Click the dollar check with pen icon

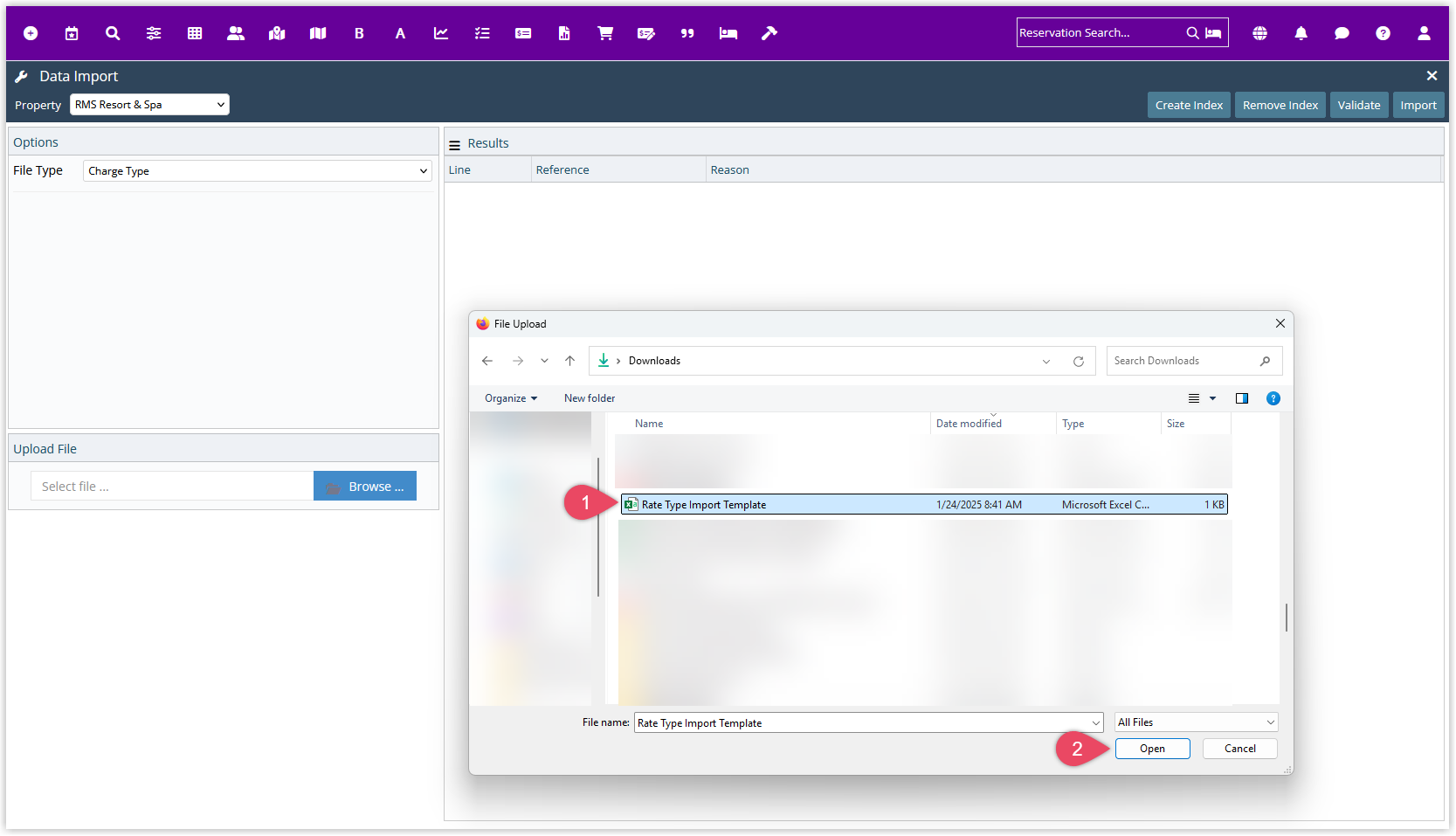[x=646, y=33]
